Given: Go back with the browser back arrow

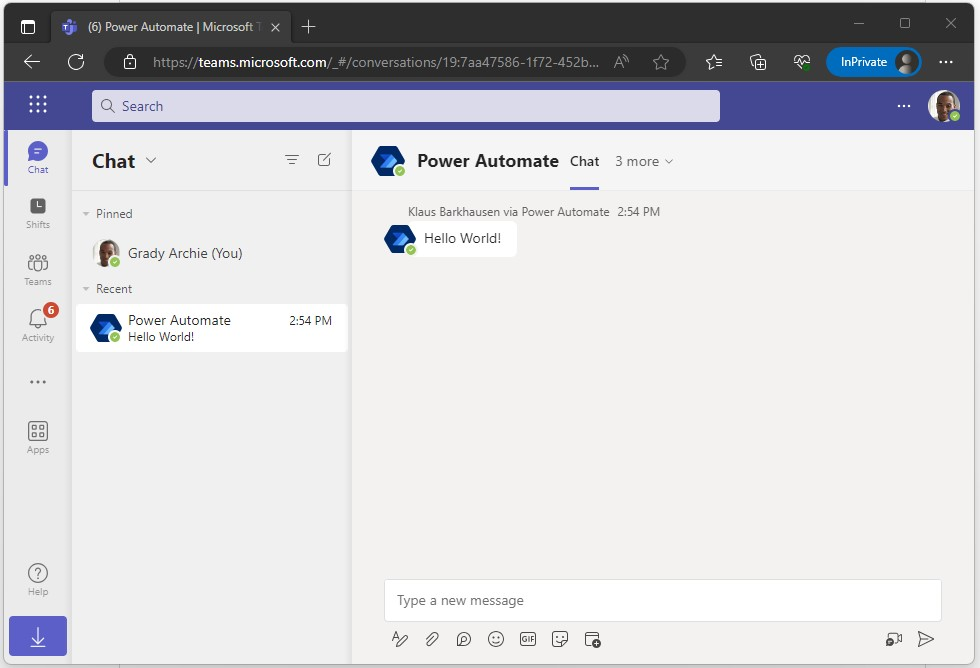Looking at the screenshot, I should point(32,62).
